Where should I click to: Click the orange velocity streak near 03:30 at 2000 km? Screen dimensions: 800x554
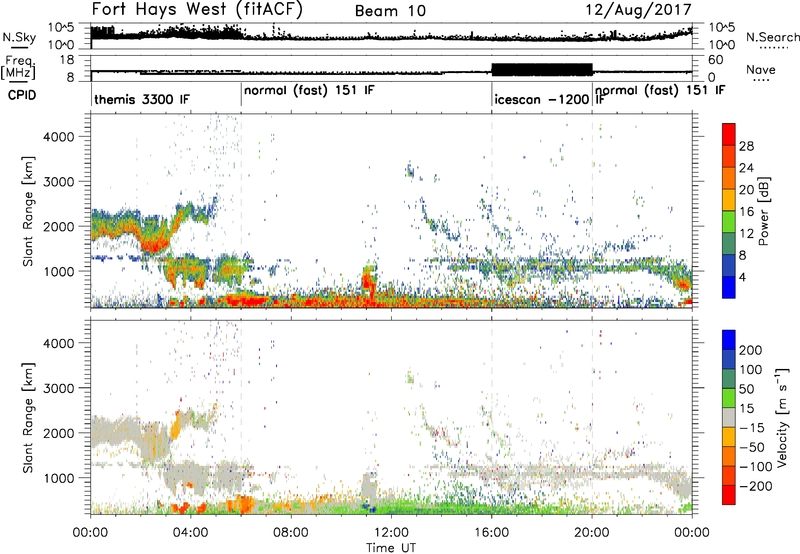175,426
